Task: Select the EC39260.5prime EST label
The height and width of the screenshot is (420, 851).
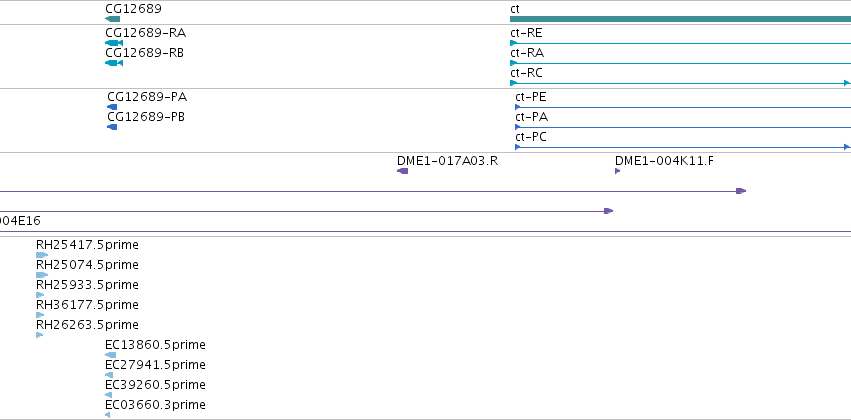Action: coord(155,385)
